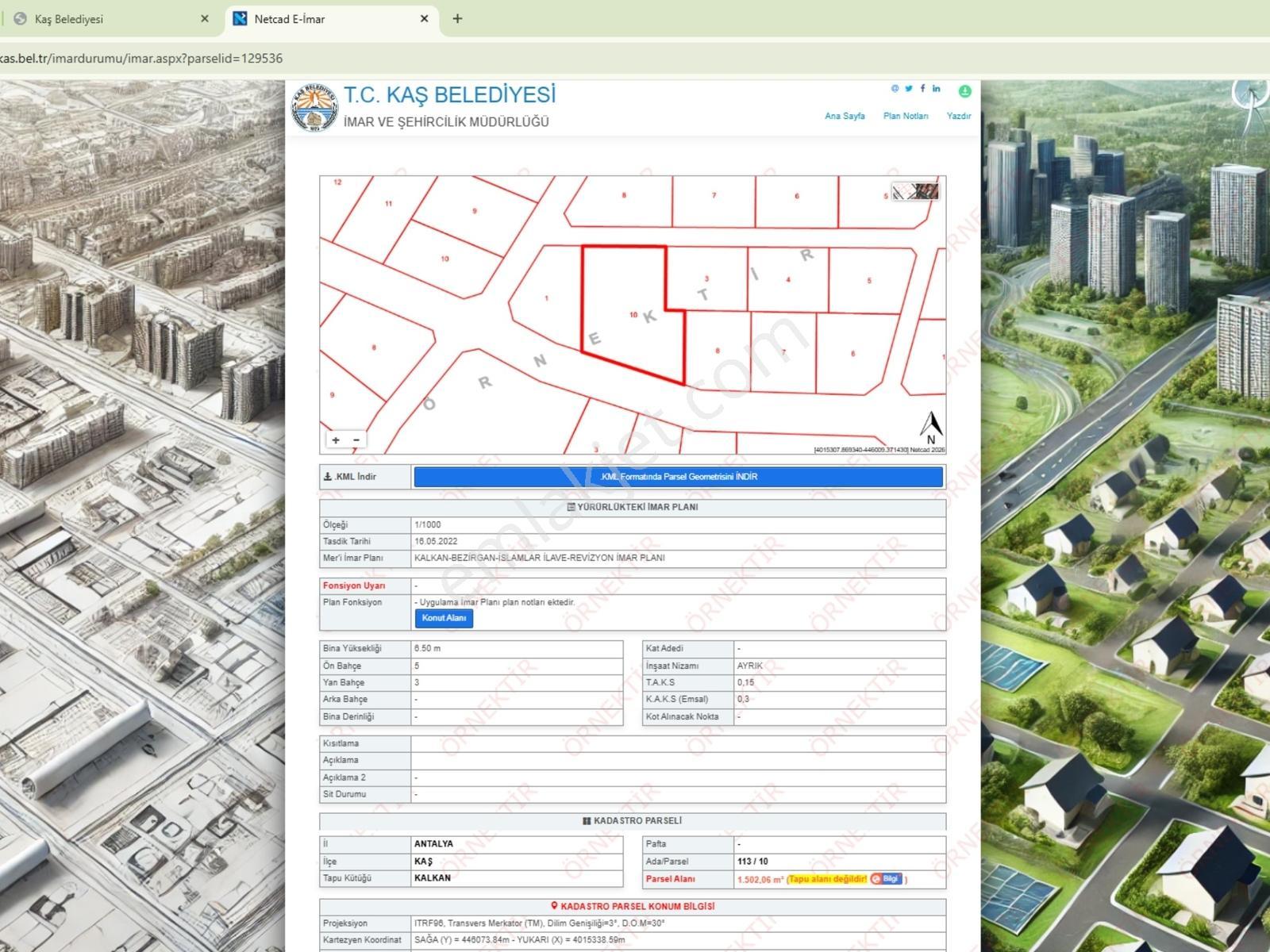Click the Yazdır print link
This screenshot has height=952, width=1270.
[959, 116]
